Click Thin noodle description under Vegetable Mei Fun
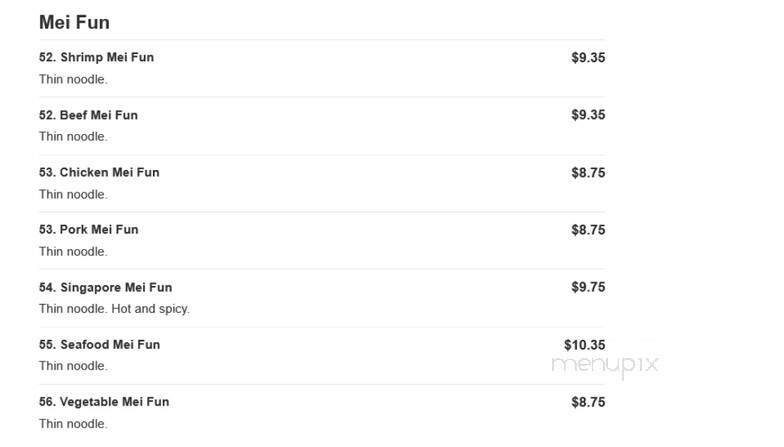Screen dimensions: 784x447 [73, 424]
